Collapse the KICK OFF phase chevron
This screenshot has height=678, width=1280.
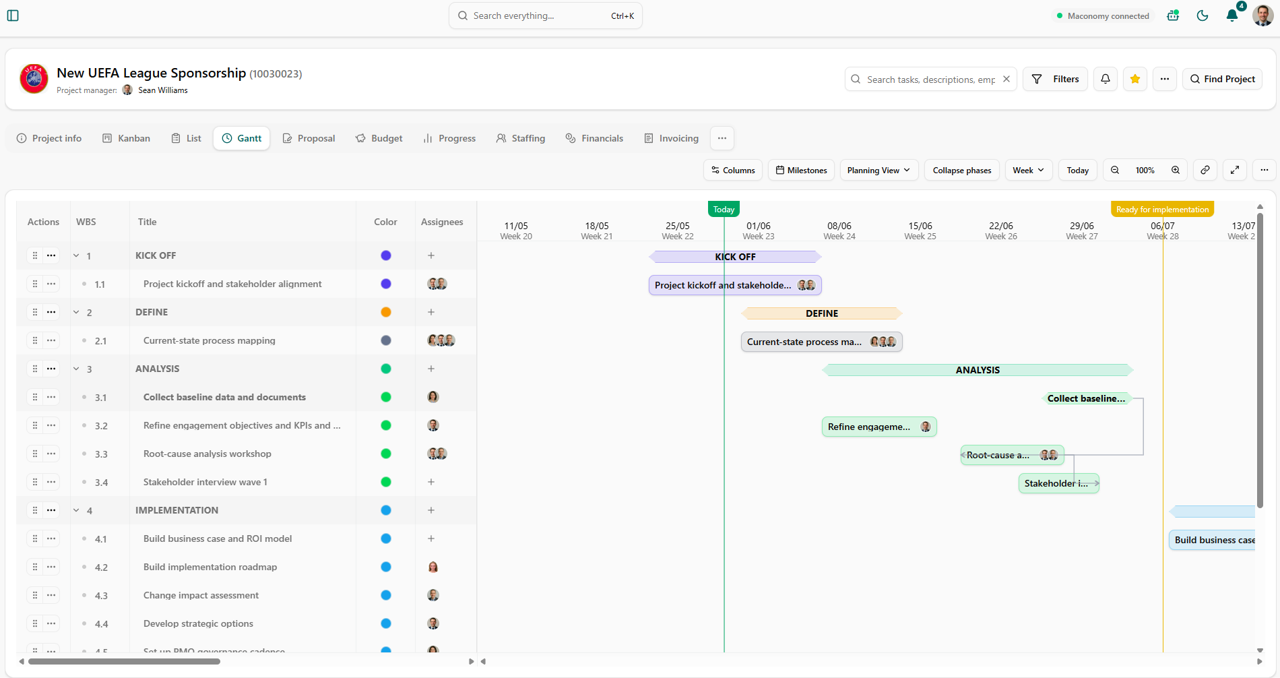pos(76,256)
